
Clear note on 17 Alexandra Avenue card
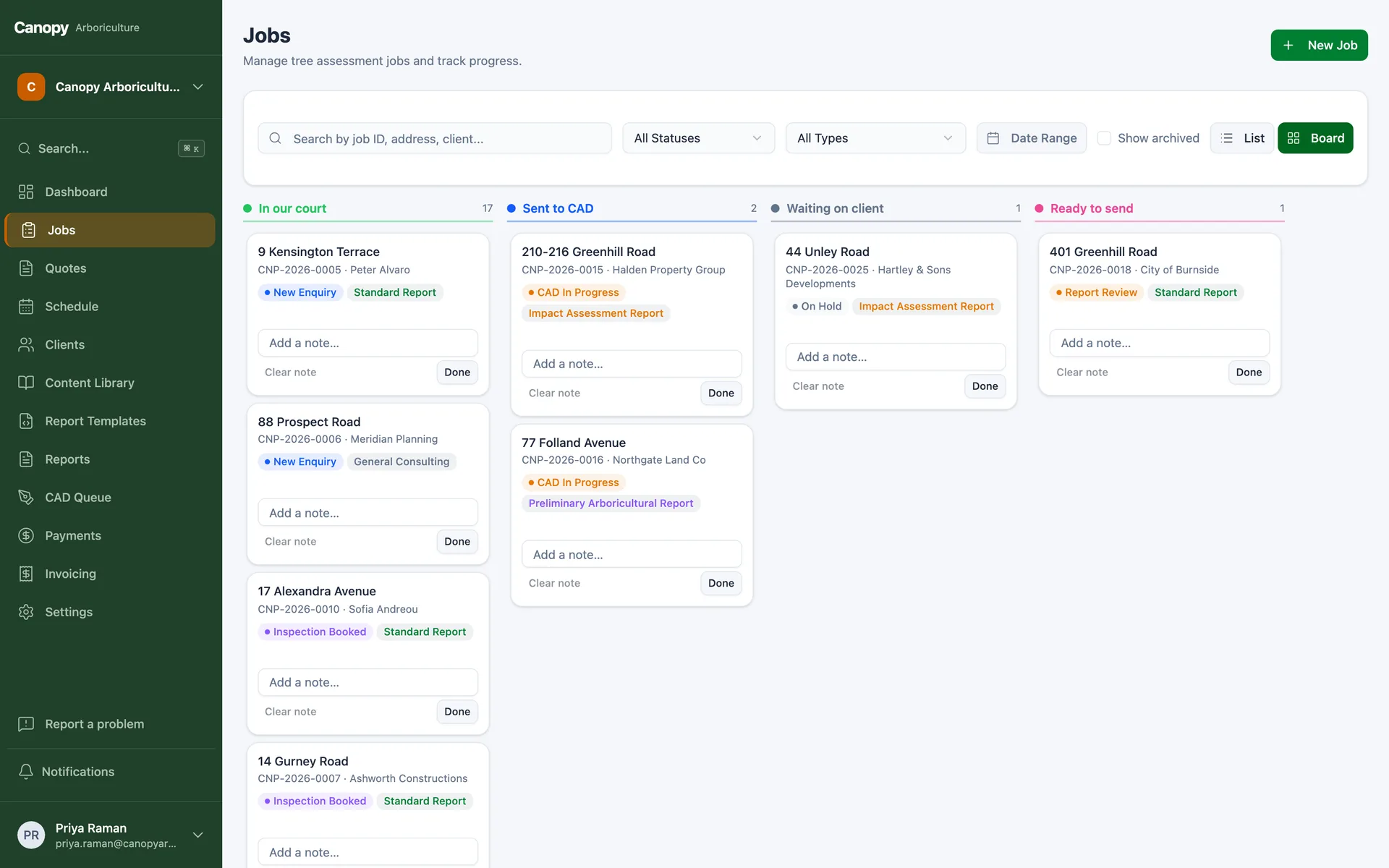[x=290, y=712]
